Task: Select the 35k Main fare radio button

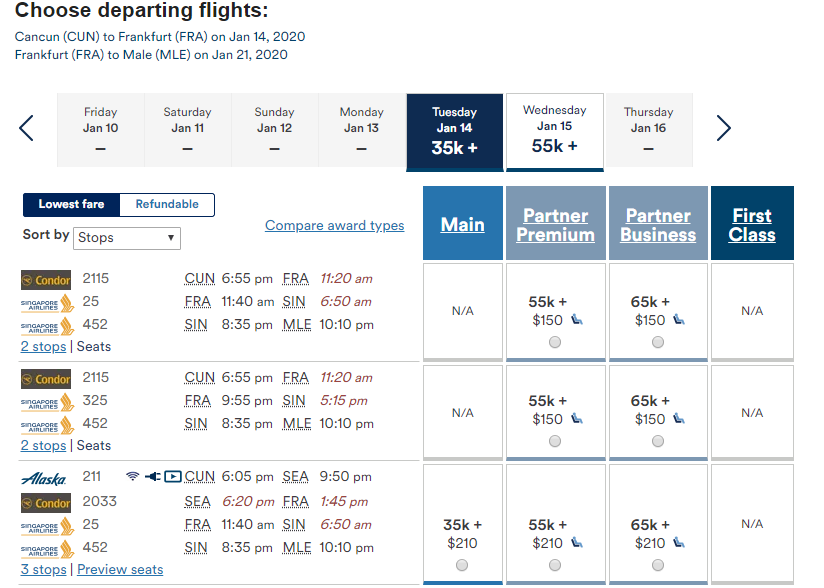Action: (462, 565)
